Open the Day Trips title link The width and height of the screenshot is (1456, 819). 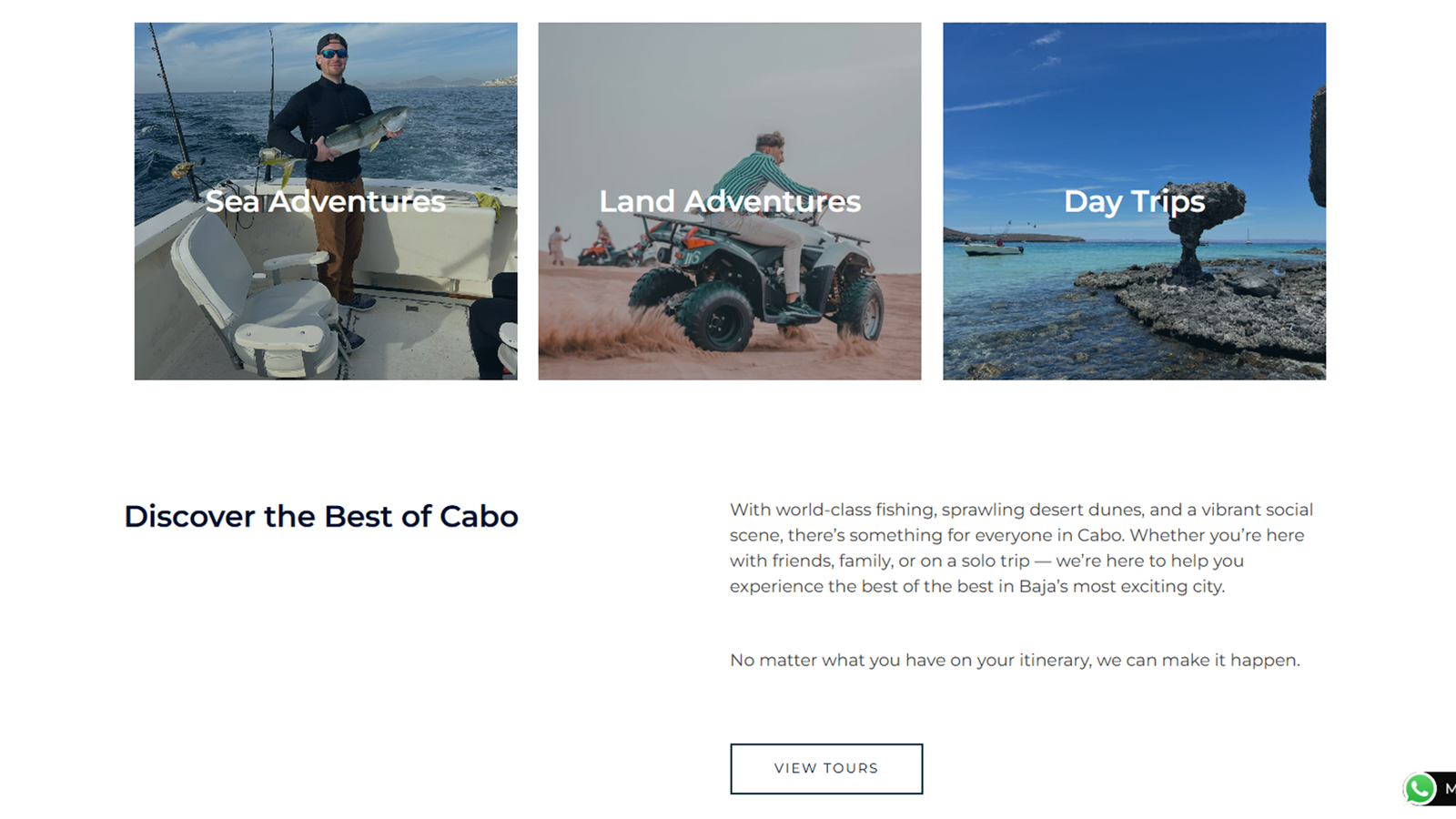click(1134, 201)
